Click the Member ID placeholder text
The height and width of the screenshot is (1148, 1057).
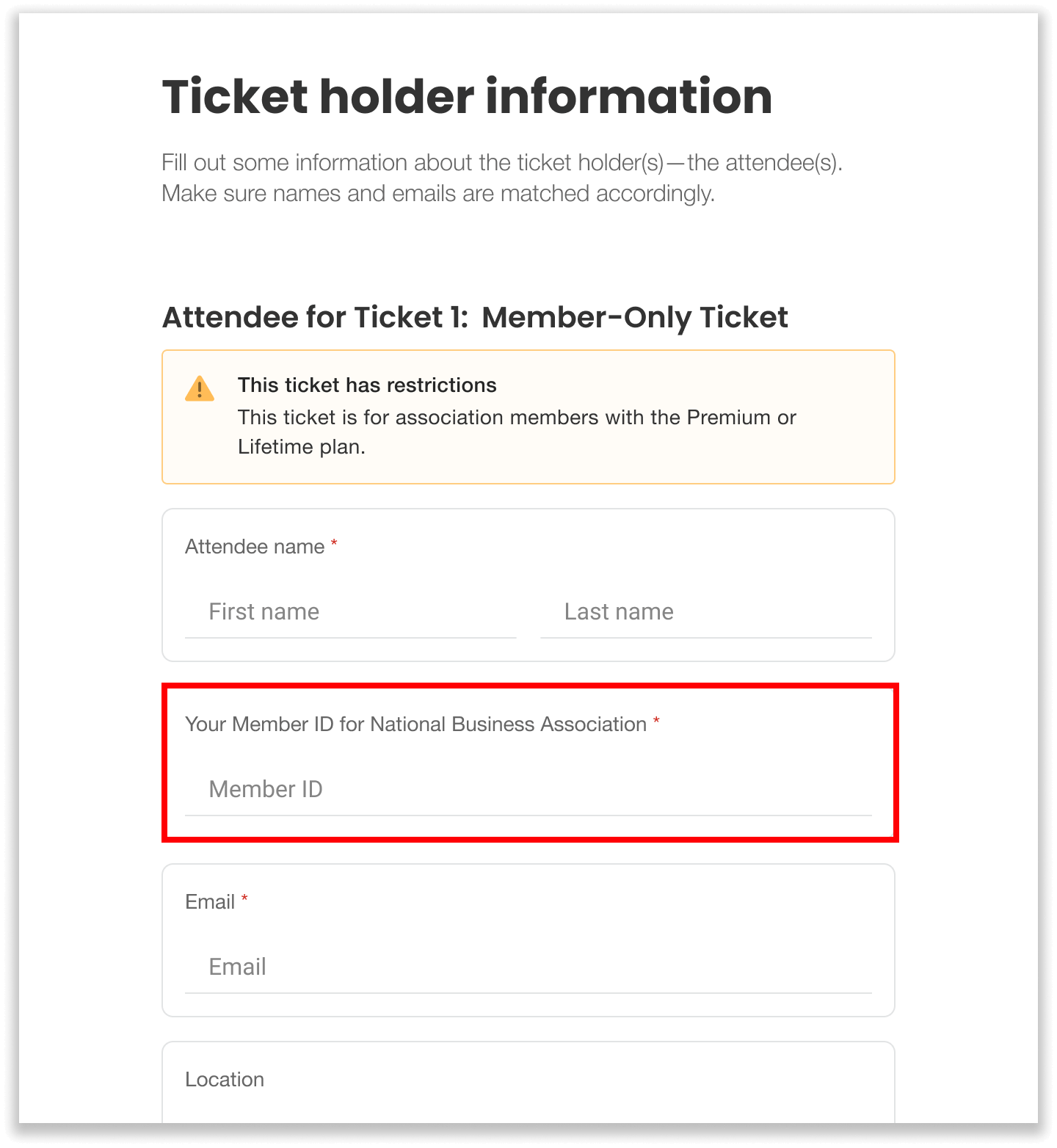click(x=265, y=789)
